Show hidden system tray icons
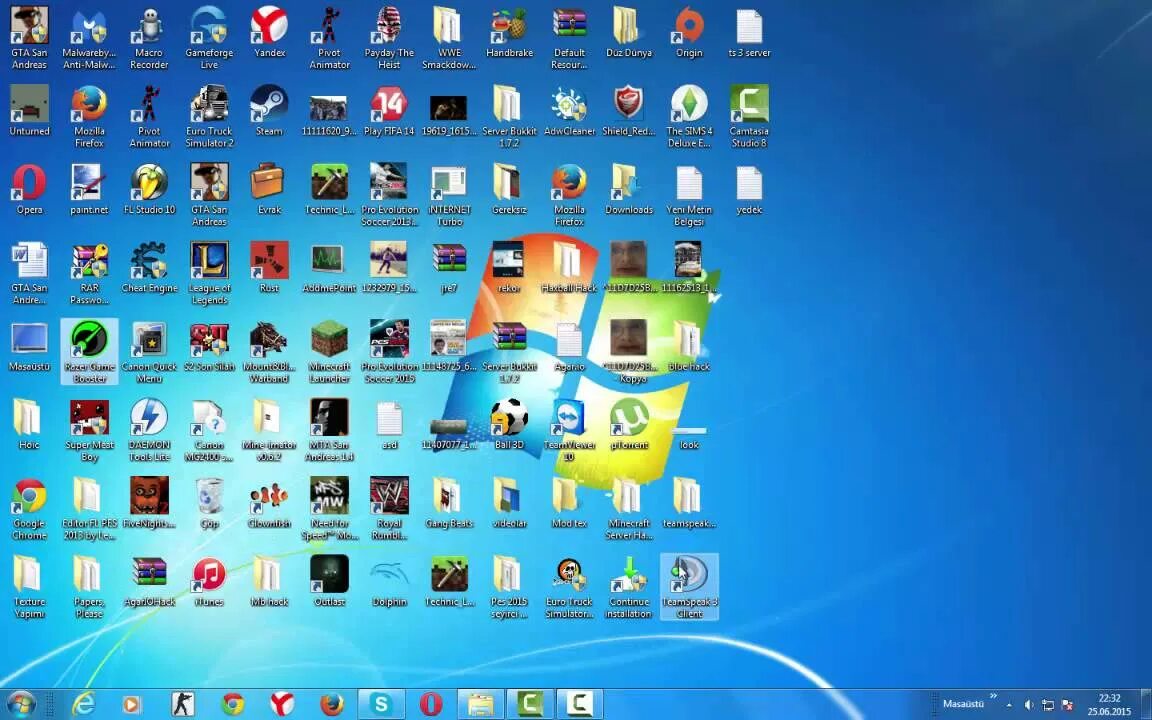This screenshot has width=1152, height=720. (x=1009, y=705)
